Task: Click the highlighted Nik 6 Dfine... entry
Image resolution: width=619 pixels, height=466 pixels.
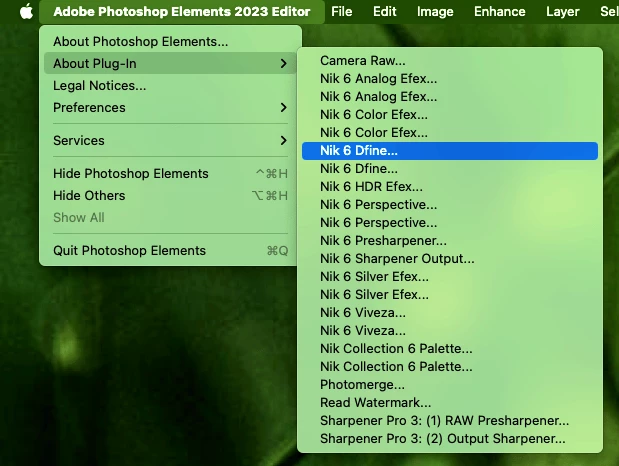Action: [450, 150]
